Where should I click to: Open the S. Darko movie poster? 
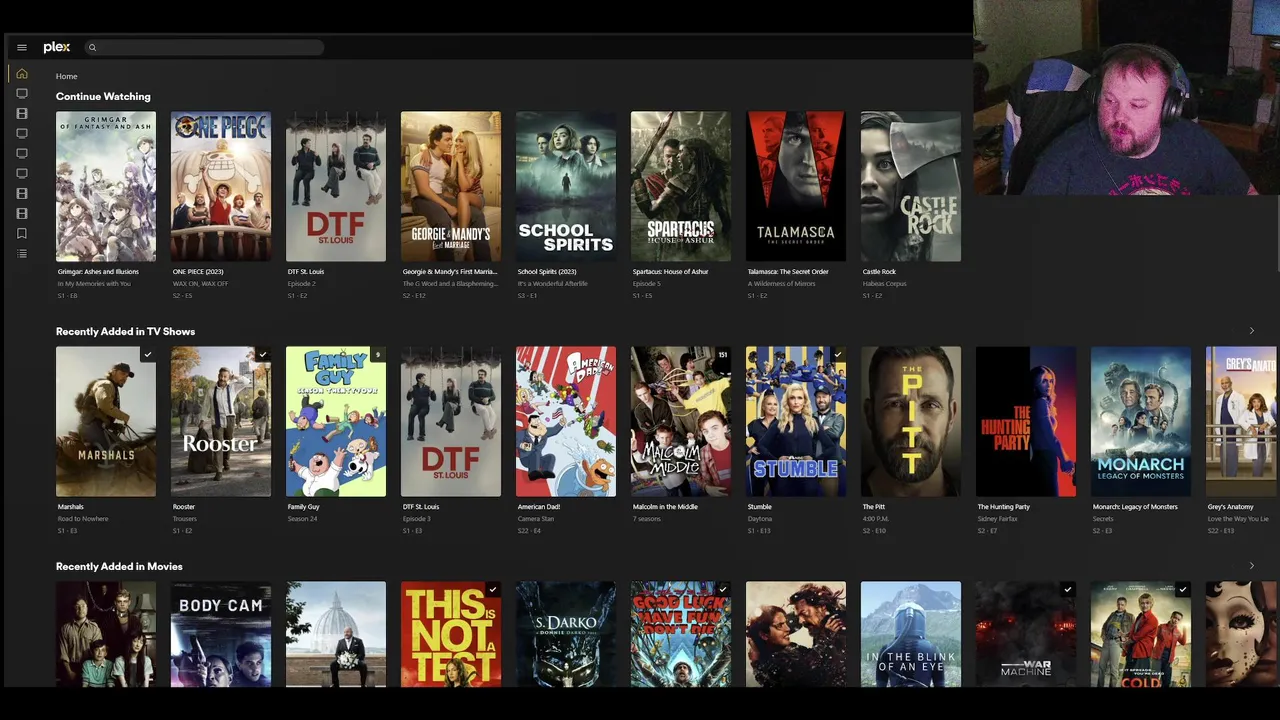(566, 634)
